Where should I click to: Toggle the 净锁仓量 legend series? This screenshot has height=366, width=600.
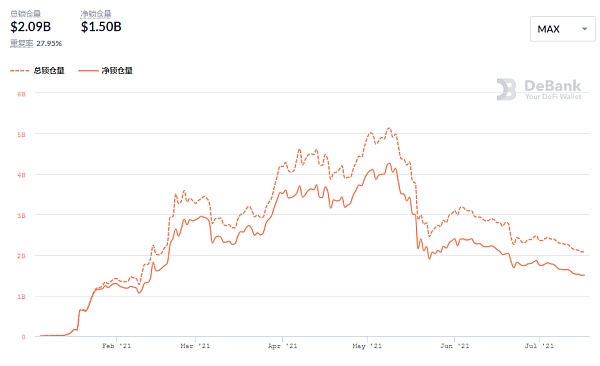pyautogui.click(x=117, y=71)
